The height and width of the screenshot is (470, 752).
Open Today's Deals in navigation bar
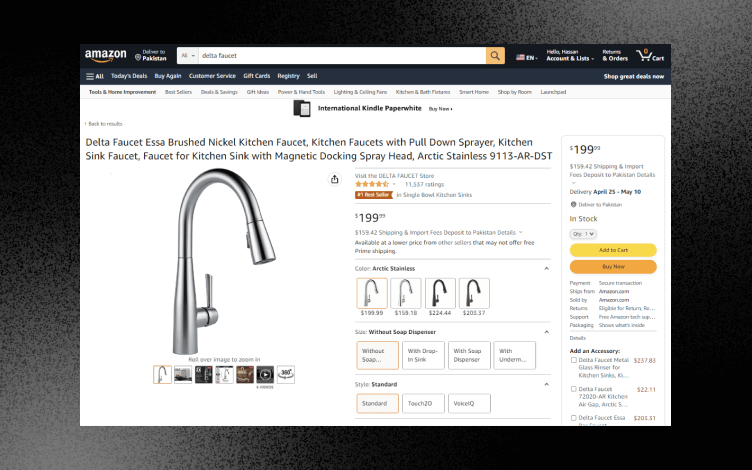point(129,76)
